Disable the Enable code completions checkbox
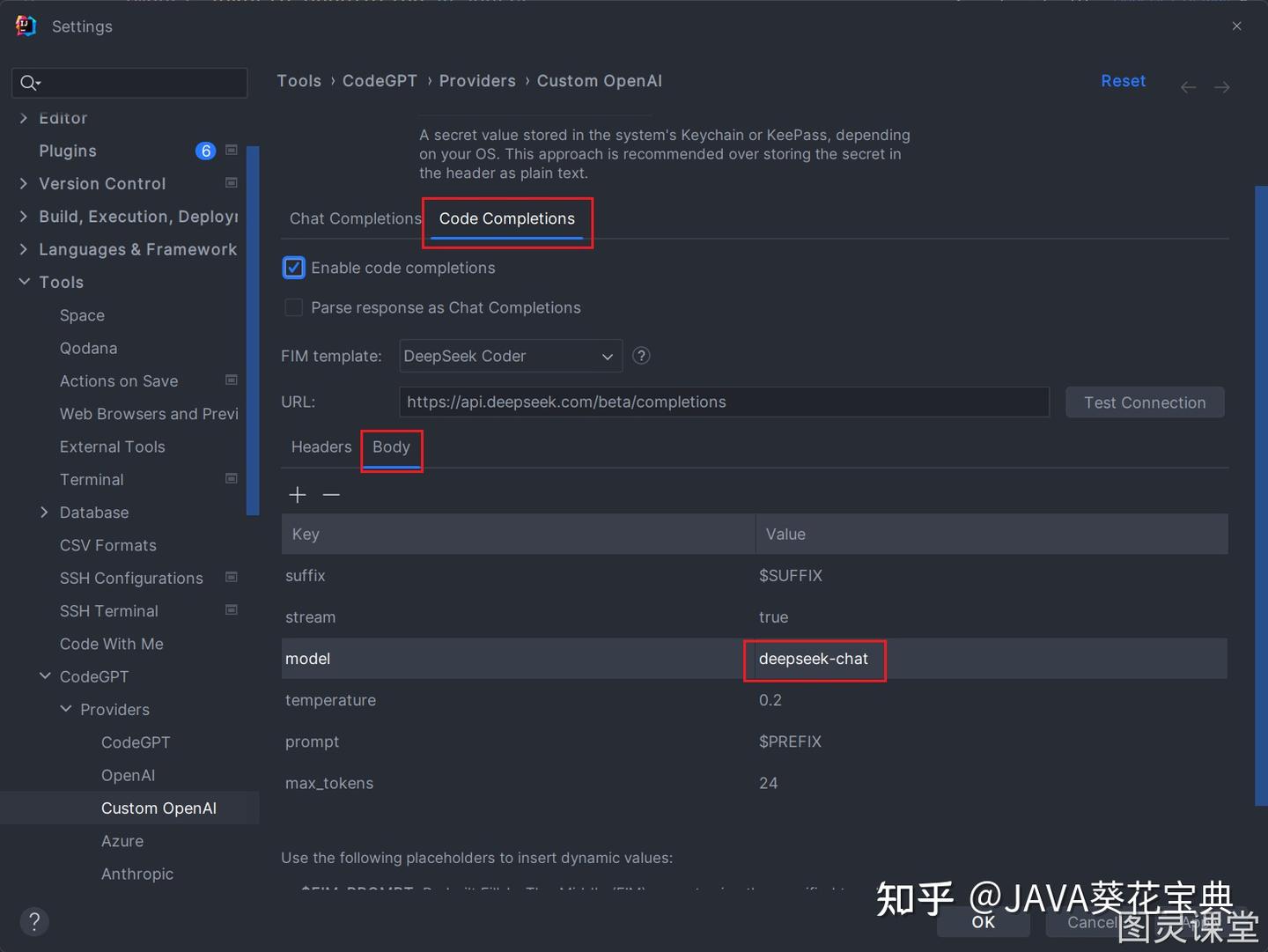This screenshot has width=1268, height=952. tap(293, 268)
